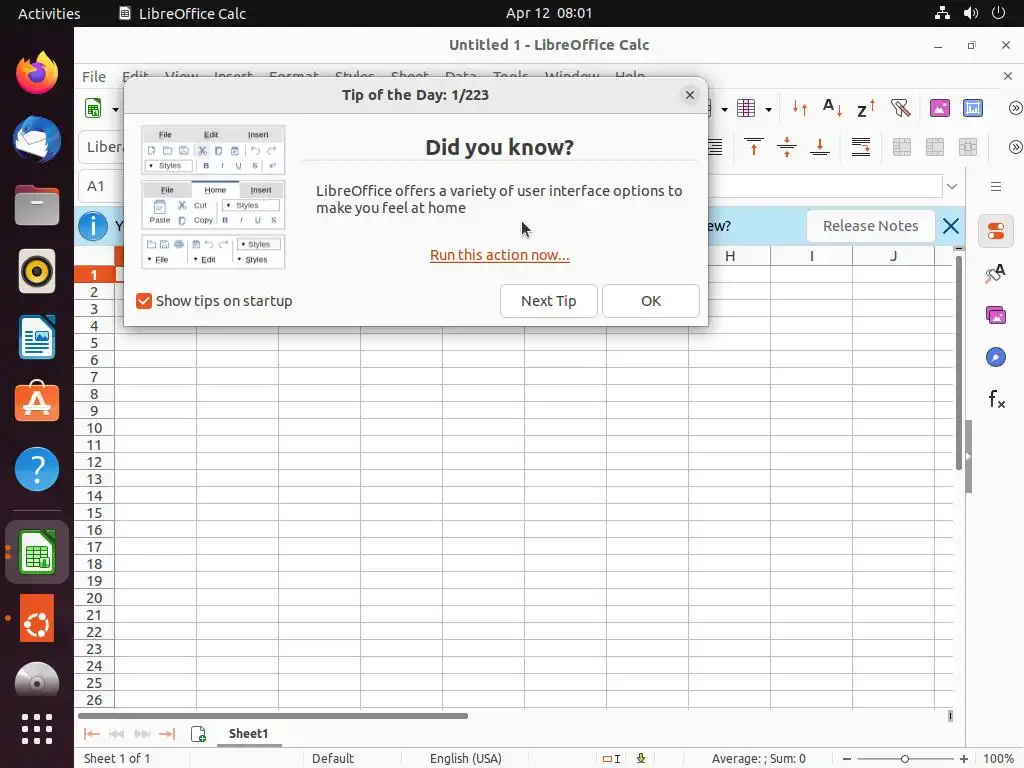Screen dimensions: 1024x768
Task: Open the Activities overview
Action: 49,13
